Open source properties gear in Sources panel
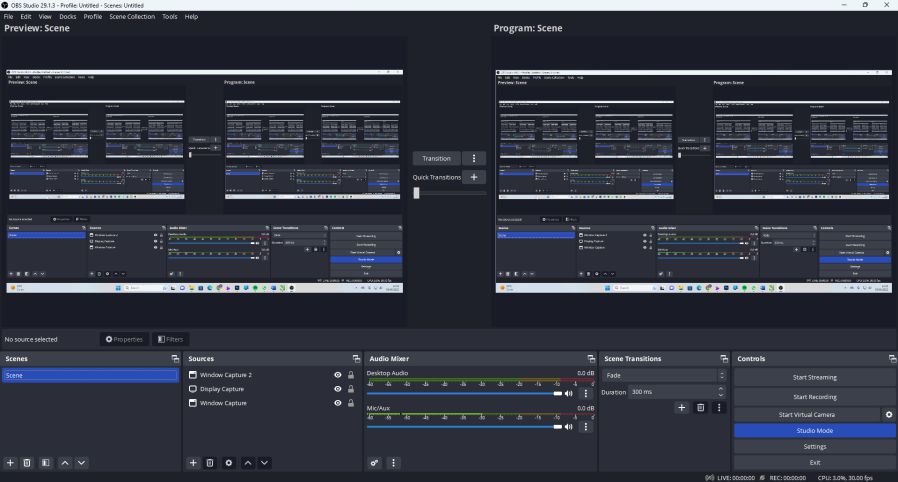Image resolution: width=898 pixels, height=482 pixels. click(229, 463)
